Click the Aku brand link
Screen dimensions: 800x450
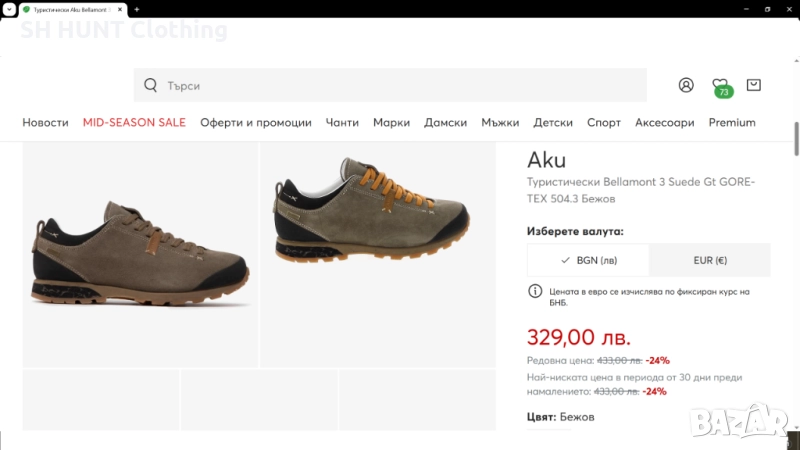pyautogui.click(x=546, y=160)
